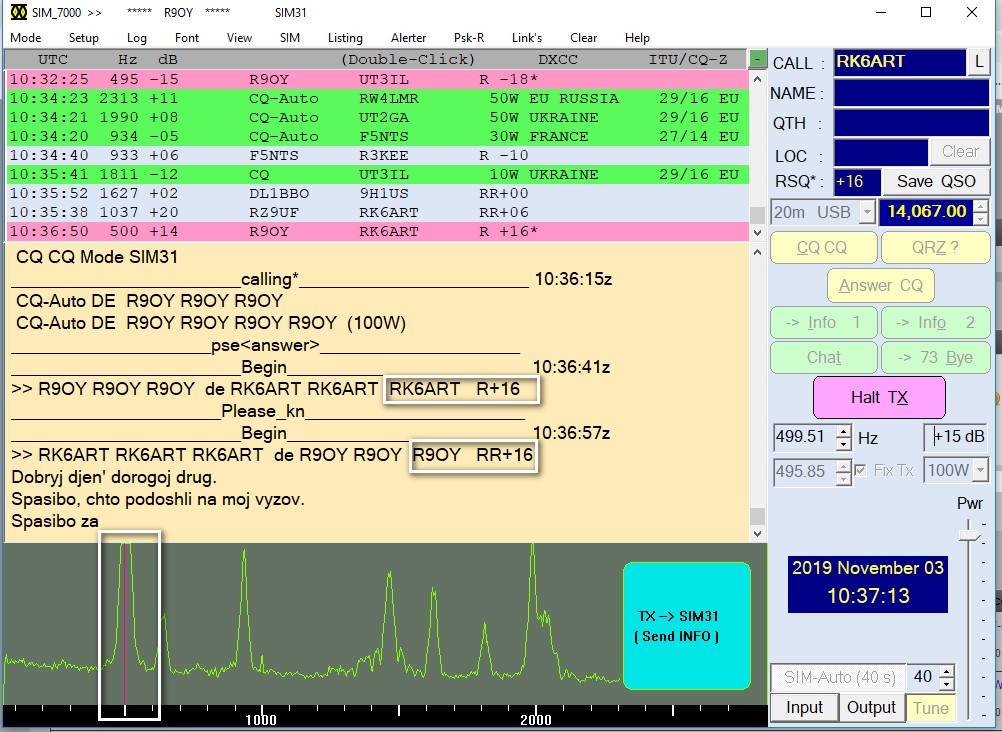Click the SIM app icon in title bar
The image size is (1002, 732).
click(17, 12)
